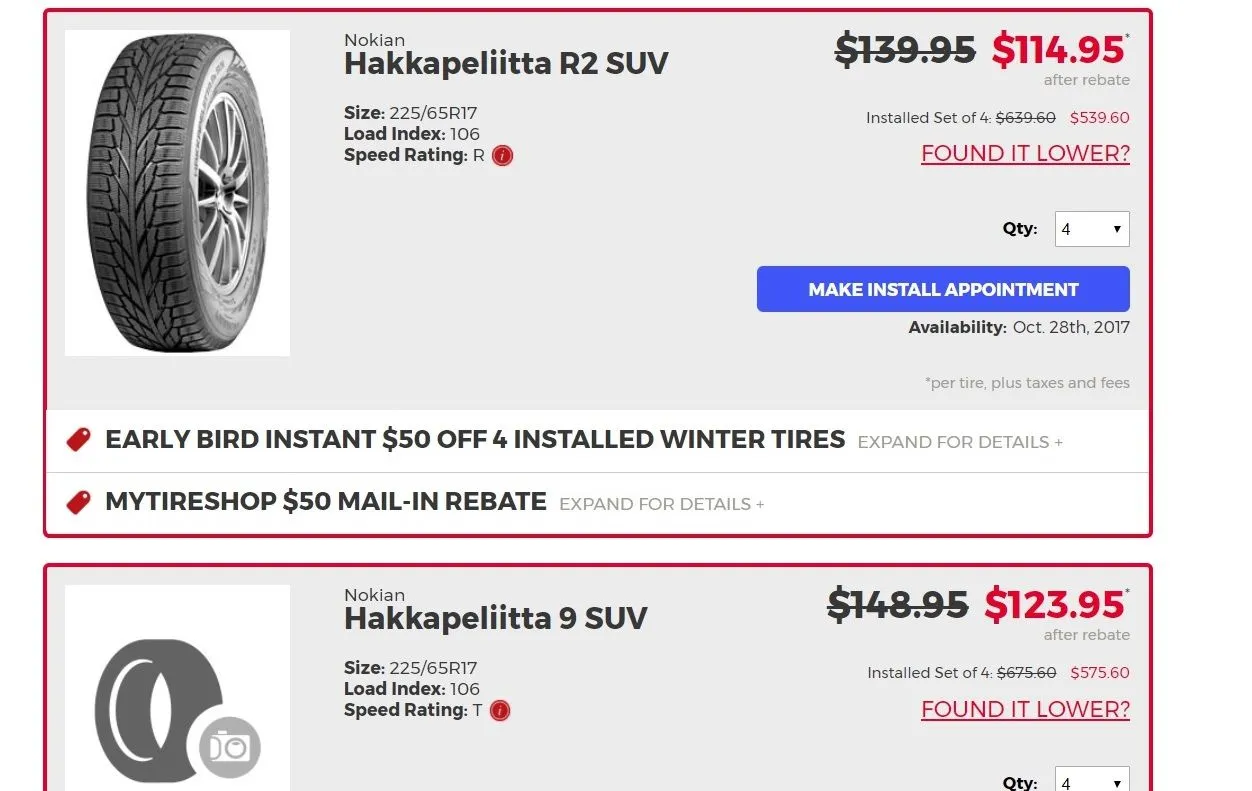
Task: Expand MyTireShop $50 mail-in rebate details
Action: (661, 504)
